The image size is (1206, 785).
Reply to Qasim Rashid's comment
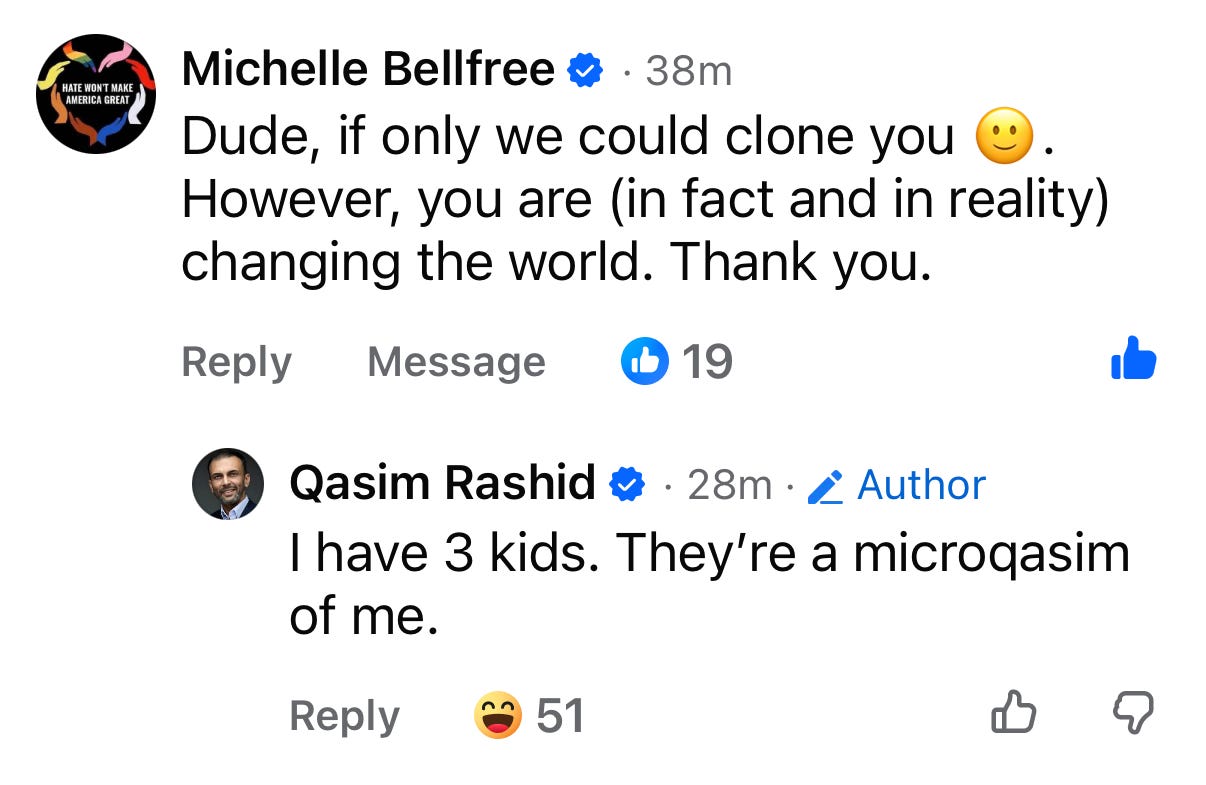coord(344,716)
